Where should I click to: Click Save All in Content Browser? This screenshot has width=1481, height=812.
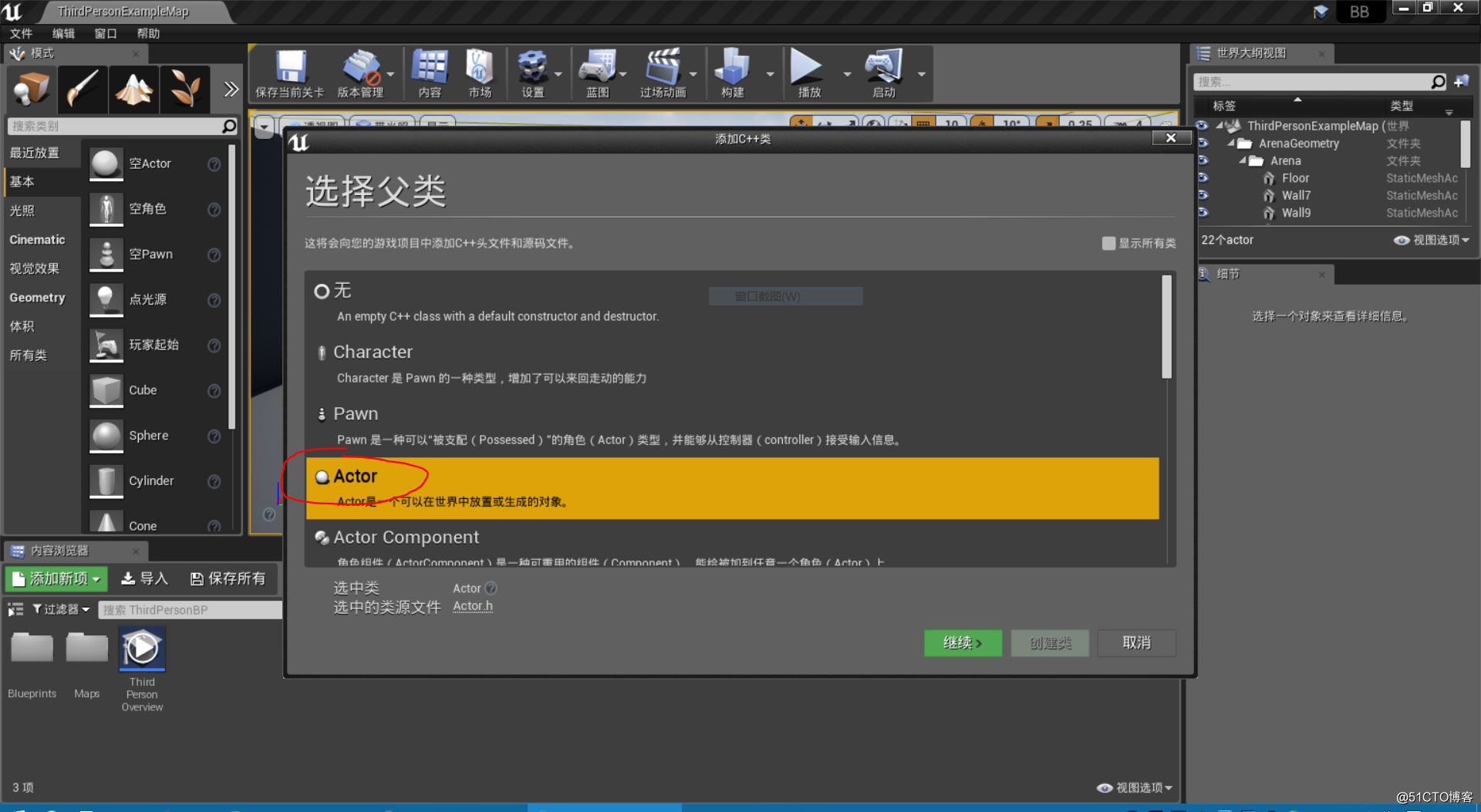pyautogui.click(x=228, y=578)
